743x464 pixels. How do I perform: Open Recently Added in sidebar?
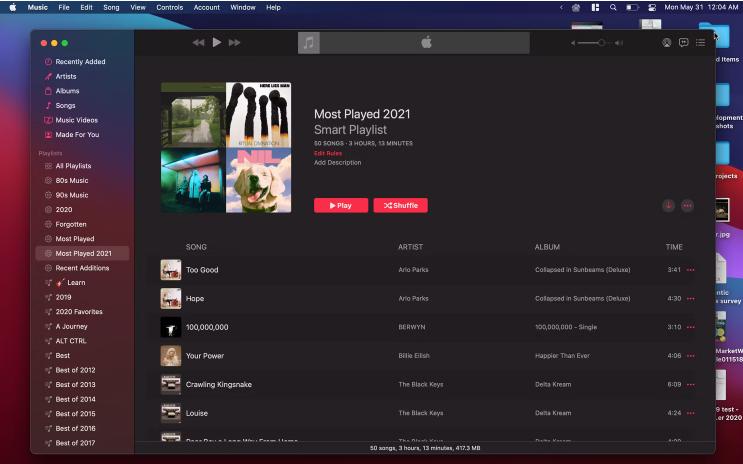[x=80, y=62]
